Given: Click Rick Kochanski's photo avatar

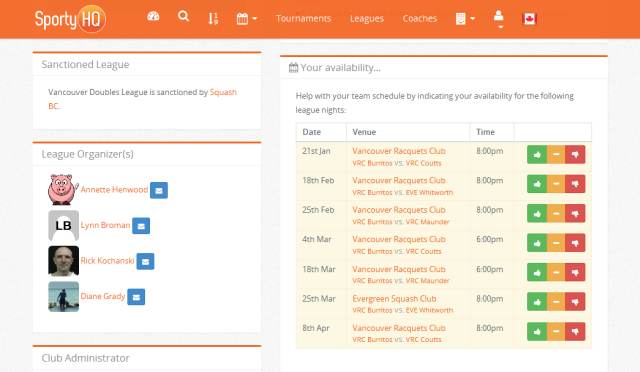Looking at the screenshot, I should (x=63, y=261).
